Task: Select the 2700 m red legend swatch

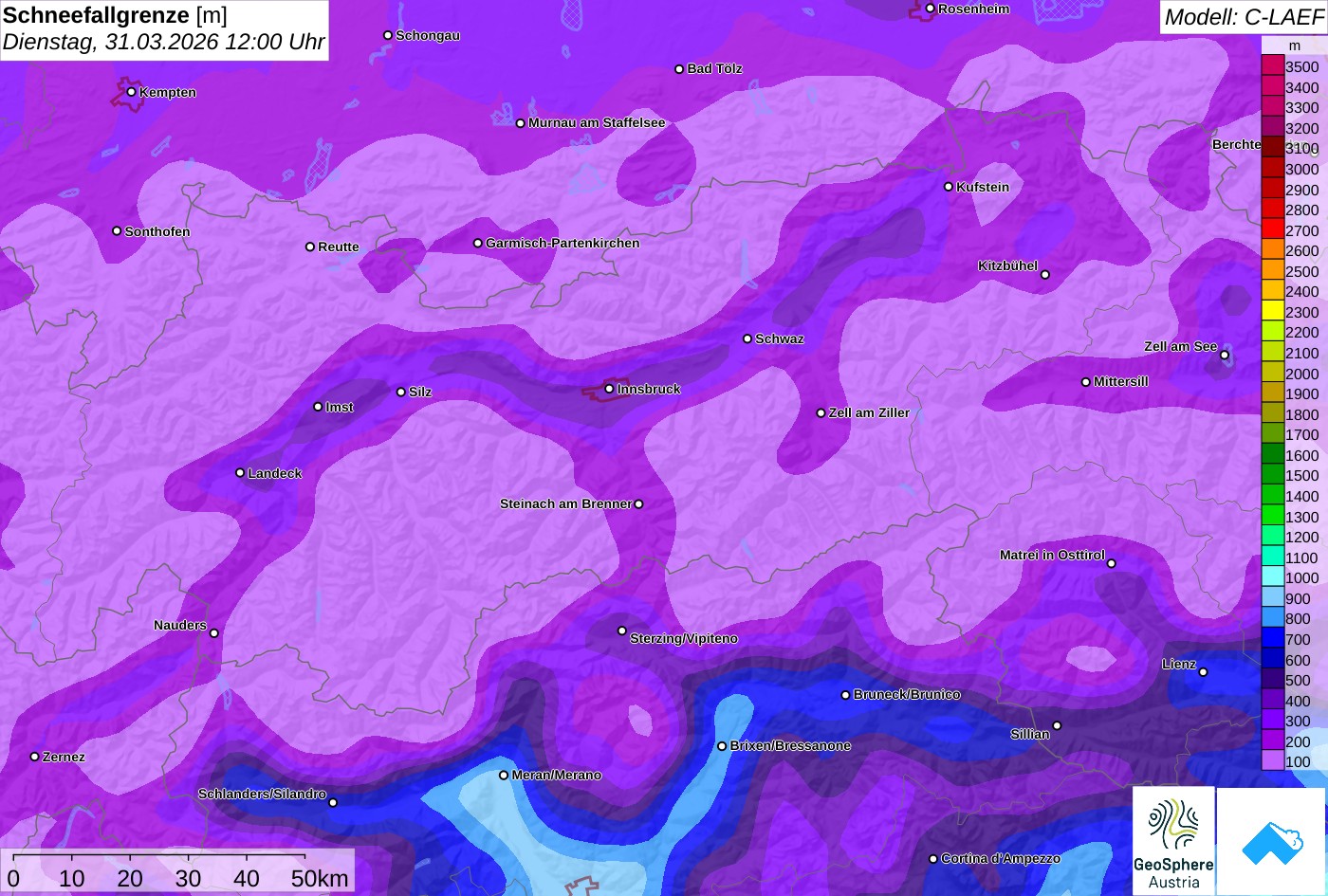Action: (x=1272, y=230)
